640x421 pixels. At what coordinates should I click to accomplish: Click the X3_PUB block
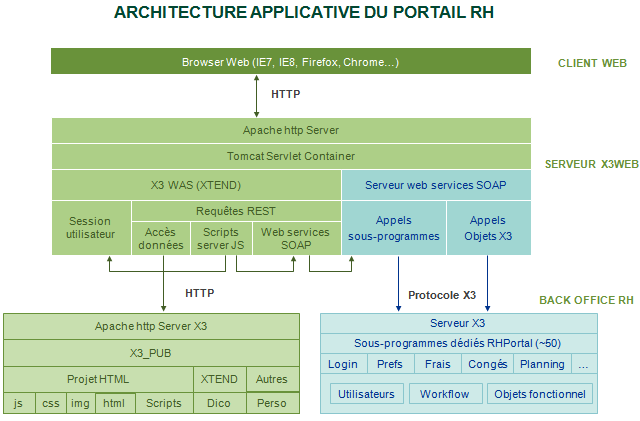(x=151, y=353)
